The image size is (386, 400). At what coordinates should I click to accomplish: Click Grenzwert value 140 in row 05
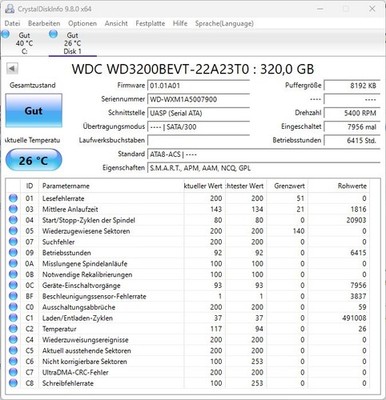(x=298, y=231)
